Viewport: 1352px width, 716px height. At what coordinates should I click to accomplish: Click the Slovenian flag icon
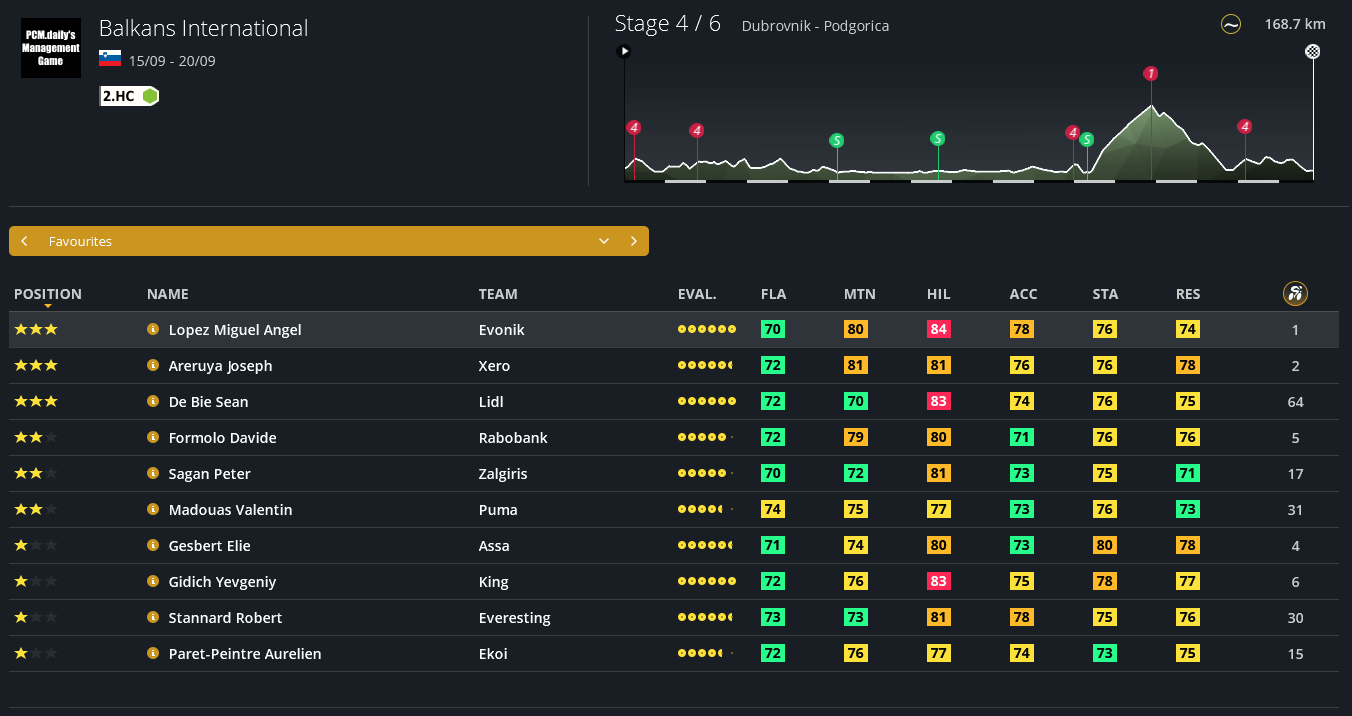click(x=110, y=59)
